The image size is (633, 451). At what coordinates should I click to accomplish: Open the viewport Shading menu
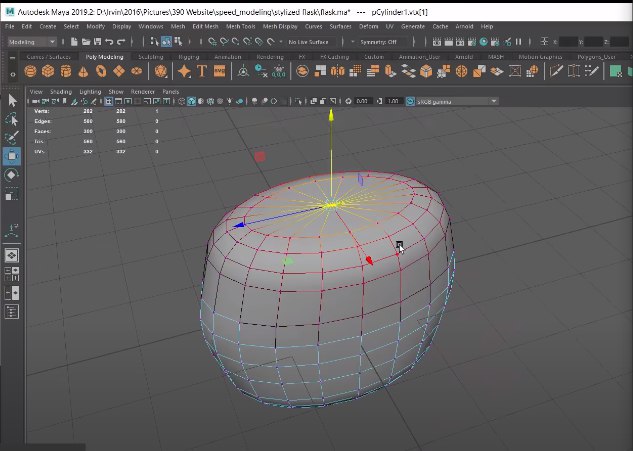[61, 91]
